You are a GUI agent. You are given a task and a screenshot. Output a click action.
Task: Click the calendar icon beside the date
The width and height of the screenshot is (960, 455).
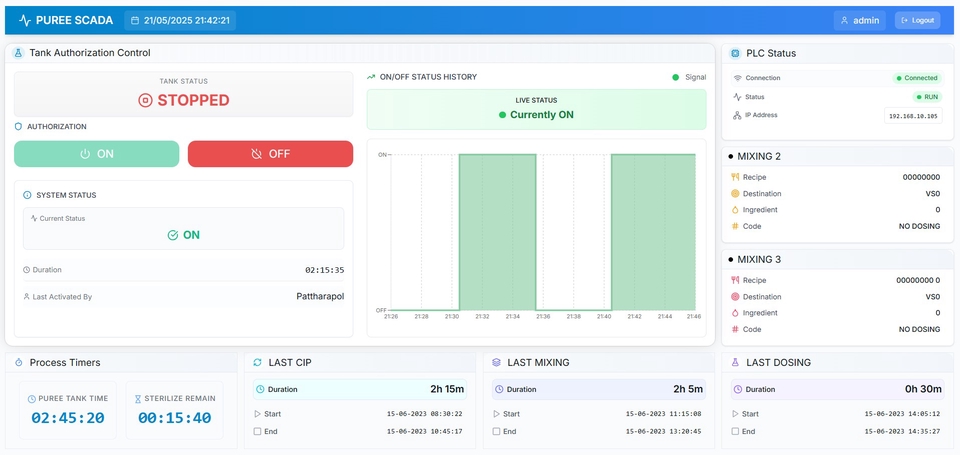135,20
